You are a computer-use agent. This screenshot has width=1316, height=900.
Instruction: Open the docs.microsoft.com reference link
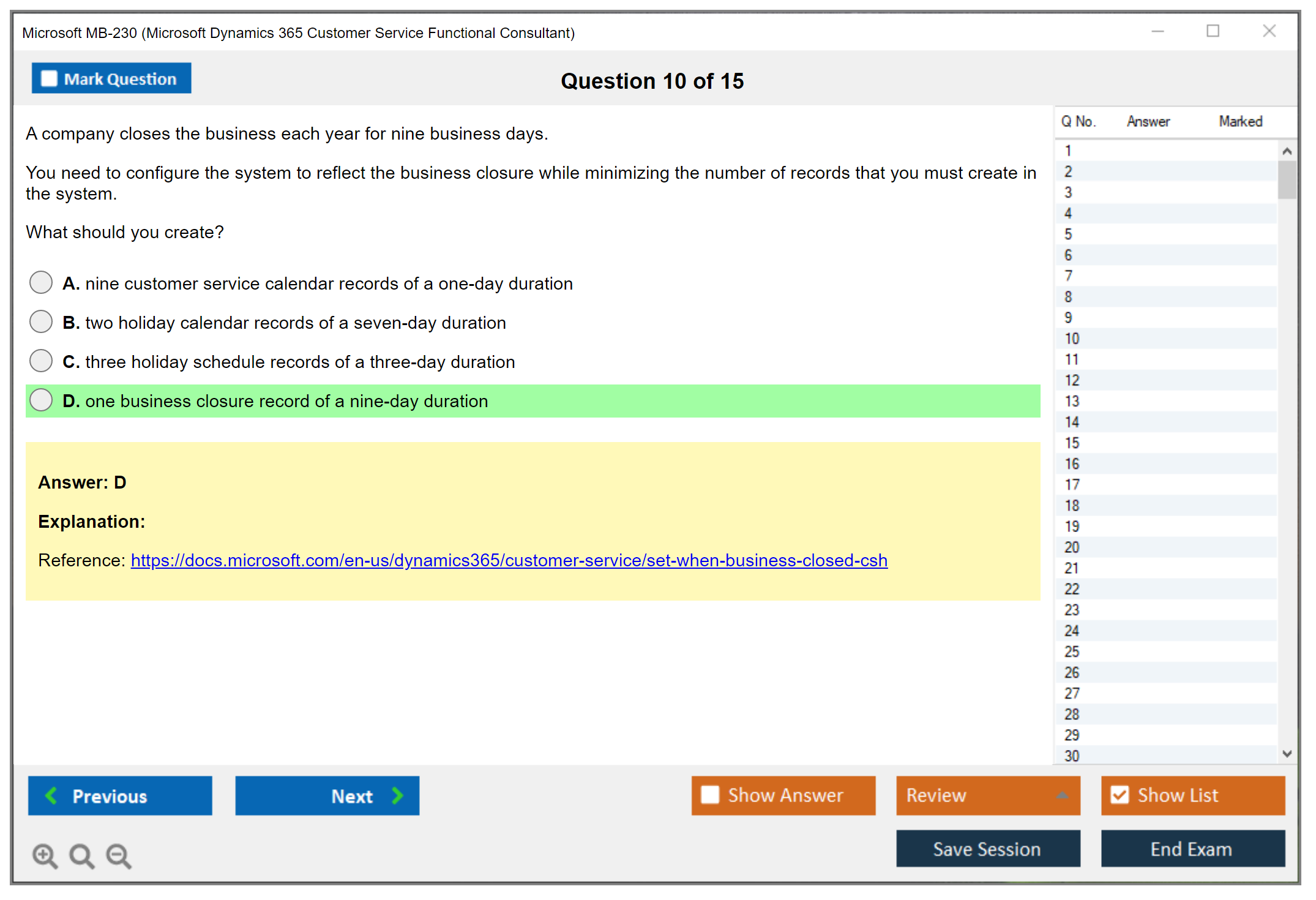(x=509, y=560)
